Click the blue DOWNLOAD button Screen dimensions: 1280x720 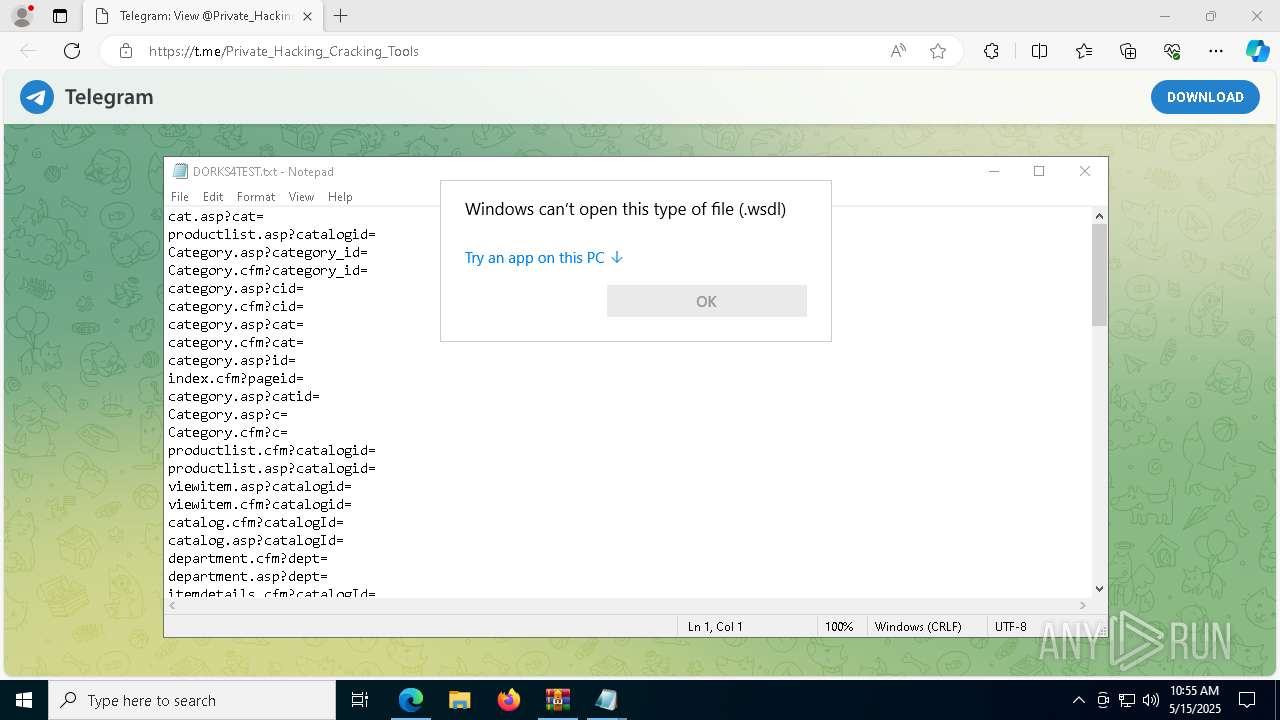click(x=1205, y=97)
